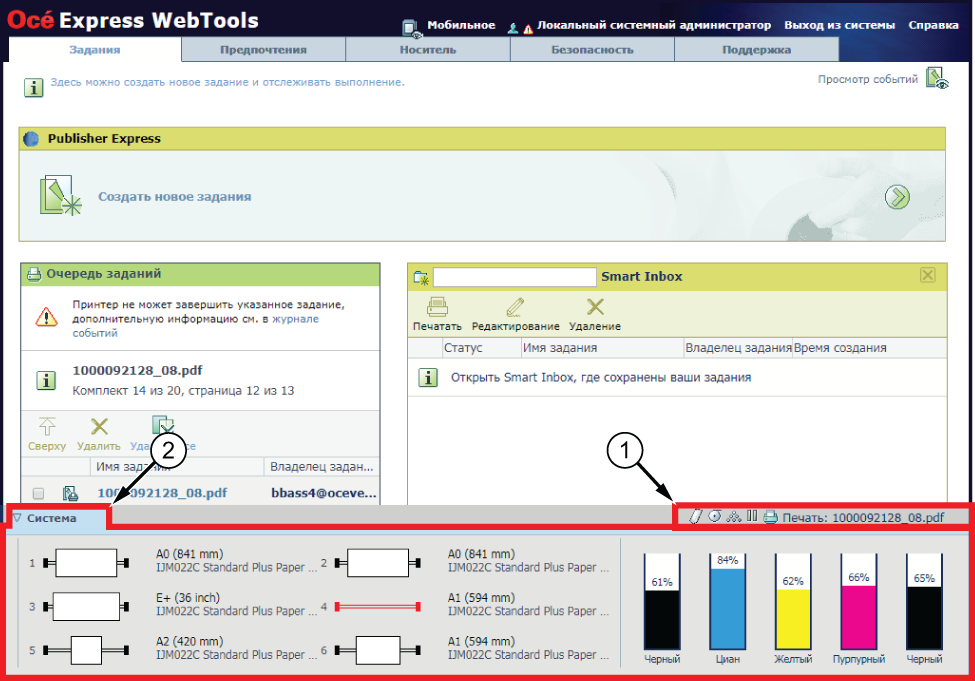Open the 1000092128_08.pdf link in queue list
The height and width of the screenshot is (681, 975).
click(x=162, y=493)
